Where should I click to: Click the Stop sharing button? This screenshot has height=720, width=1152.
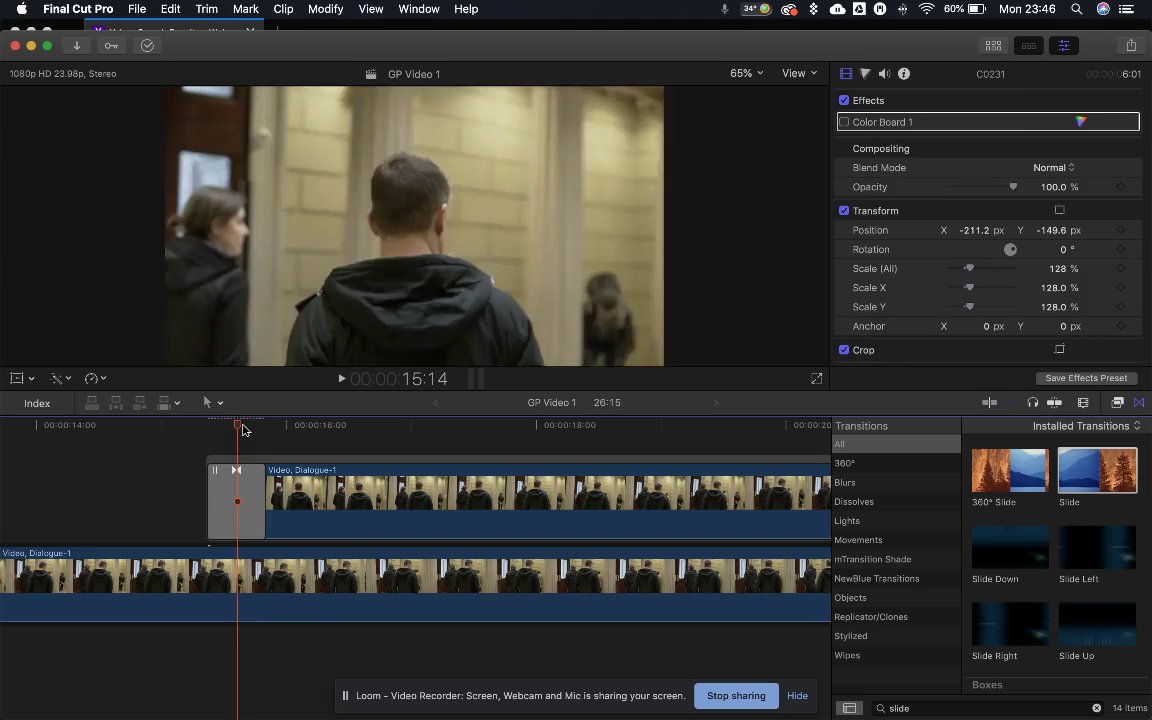tap(735, 696)
